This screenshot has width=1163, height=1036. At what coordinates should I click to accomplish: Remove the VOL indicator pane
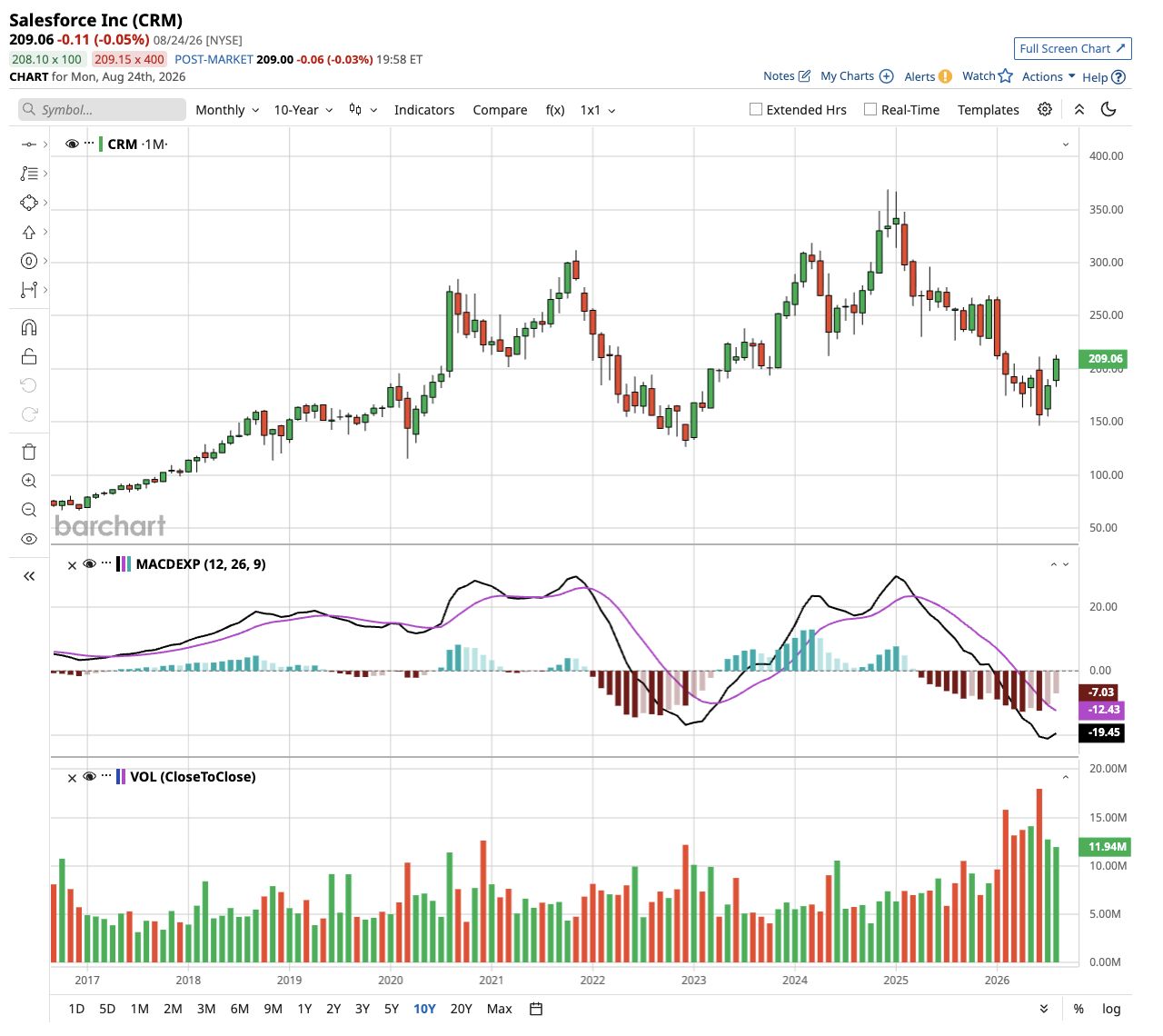tap(73, 778)
